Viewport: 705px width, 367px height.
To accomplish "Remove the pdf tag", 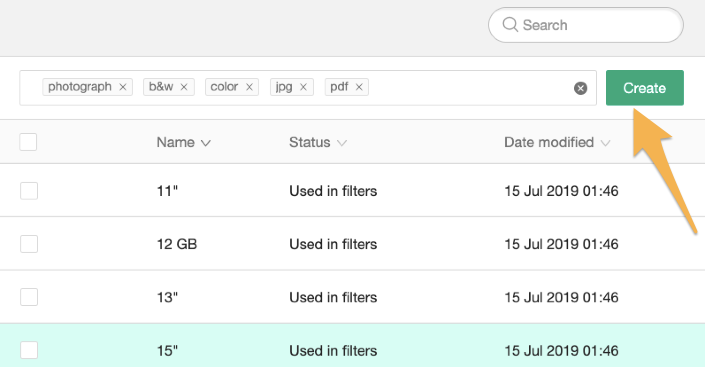I will (359, 87).
